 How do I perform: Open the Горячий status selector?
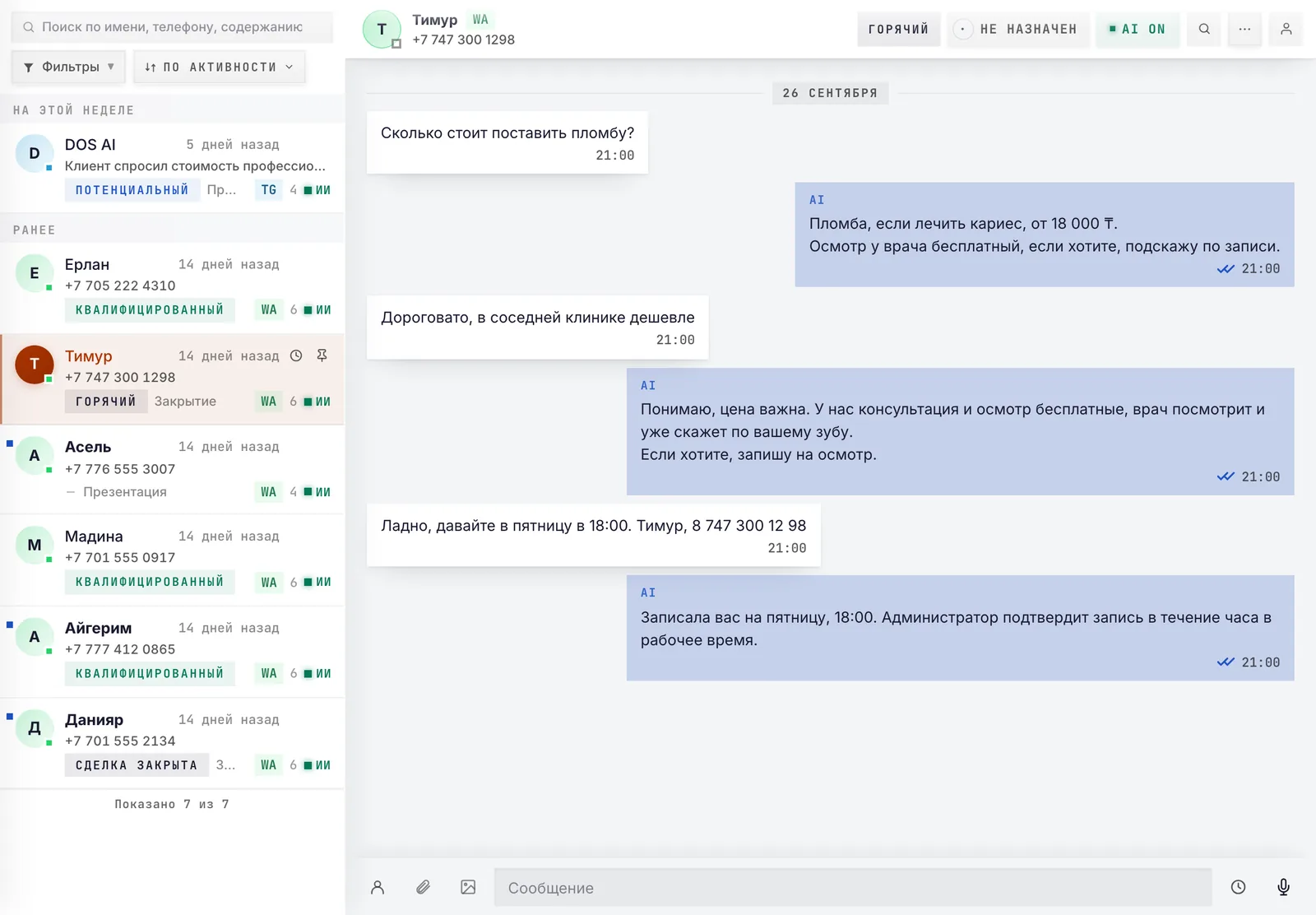click(x=898, y=29)
